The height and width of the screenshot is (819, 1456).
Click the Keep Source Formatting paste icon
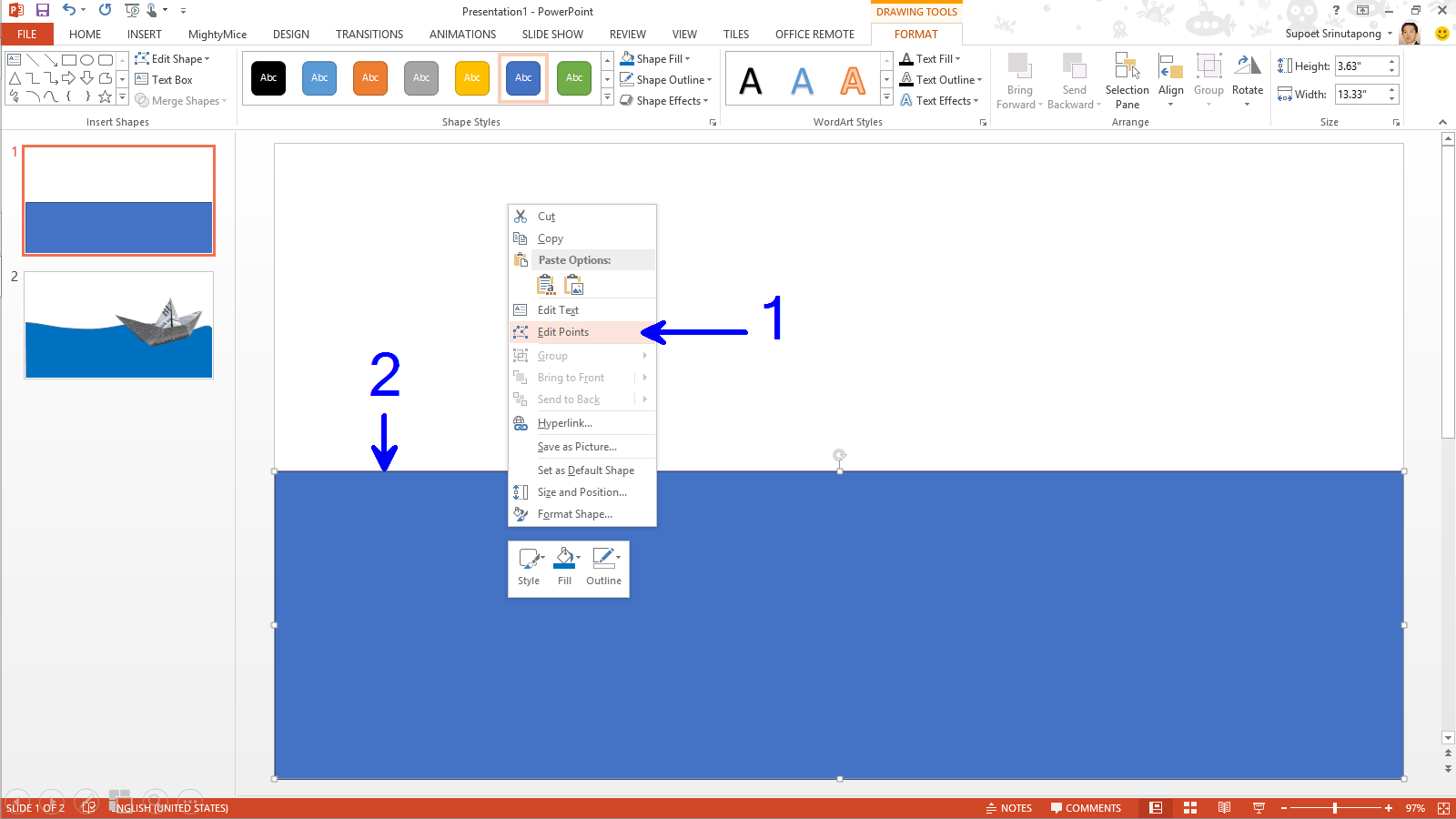[546, 285]
